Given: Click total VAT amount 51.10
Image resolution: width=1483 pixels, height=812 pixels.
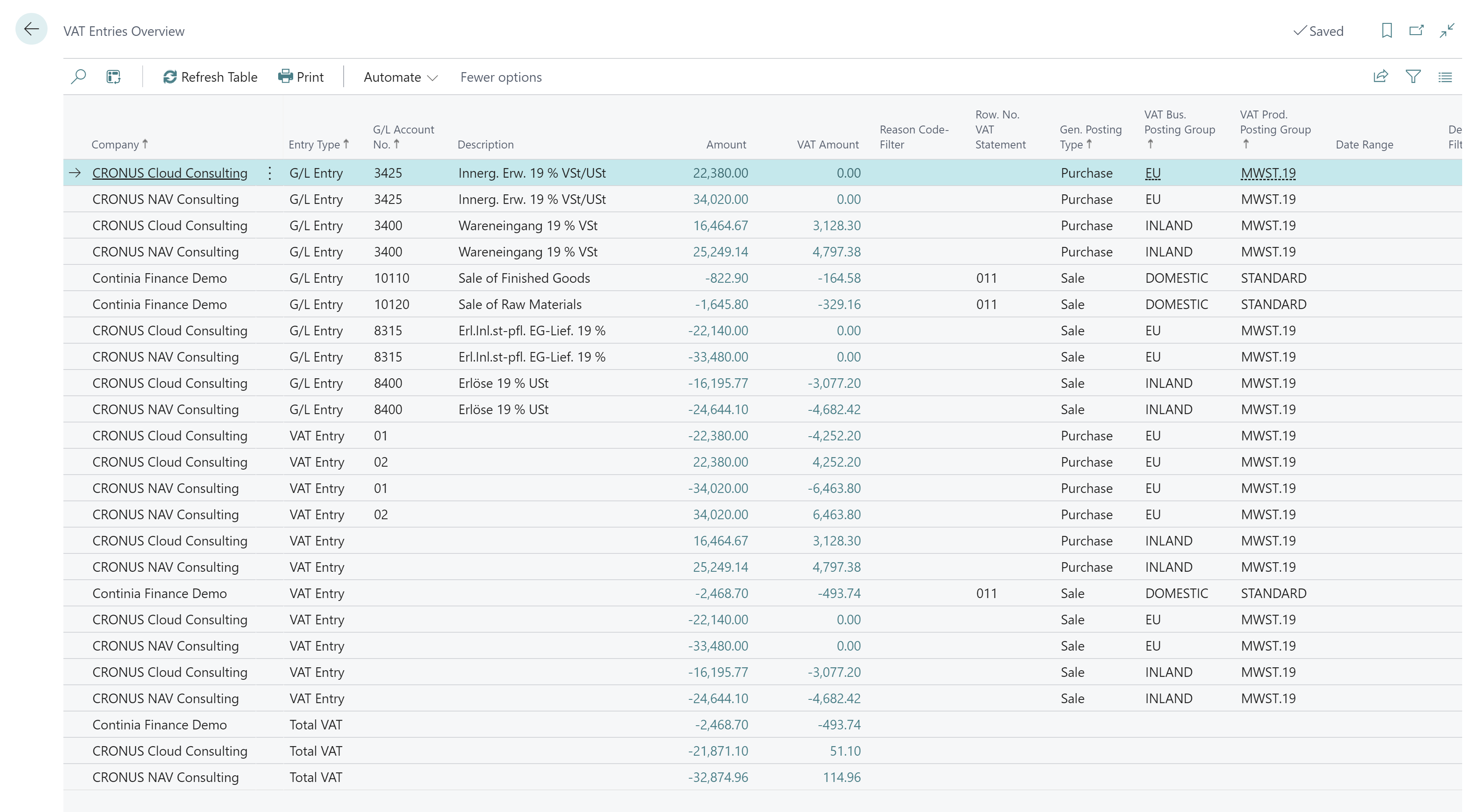Looking at the screenshot, I should pos(845,751).
